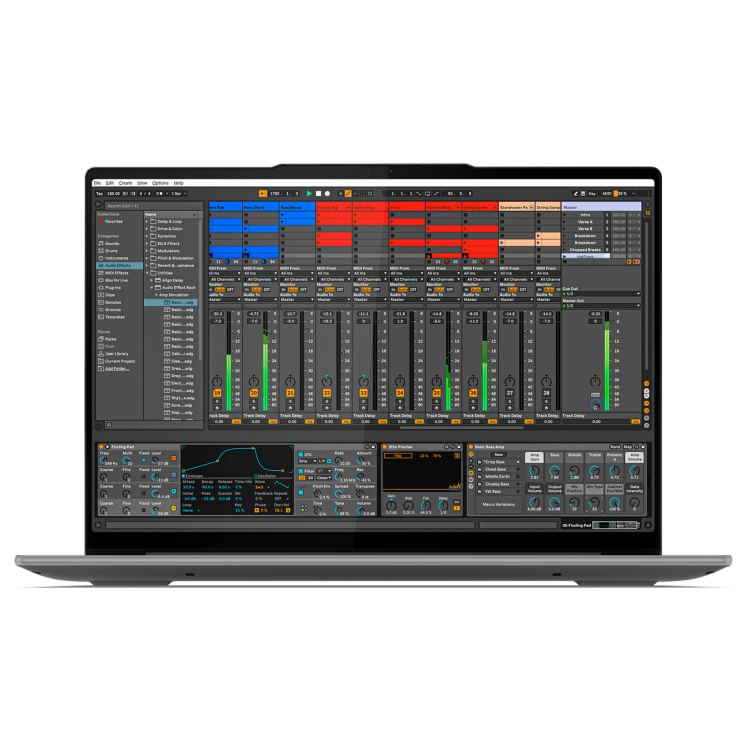The image size is (750, 750).
Task: Select the Samples category icon
Action: tap(101, 302)
